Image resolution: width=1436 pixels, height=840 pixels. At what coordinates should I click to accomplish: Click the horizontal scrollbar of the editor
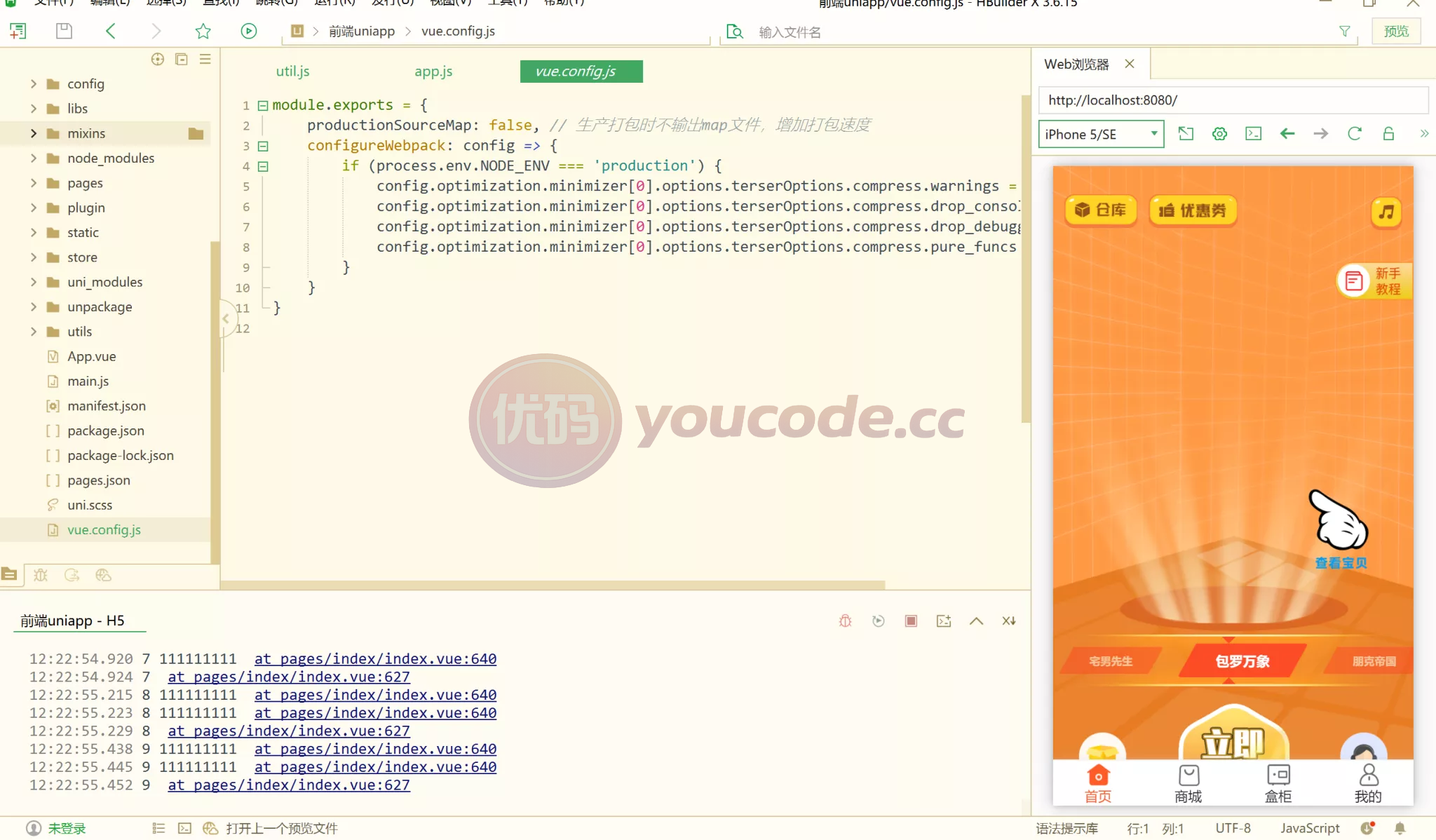(x=553, y=585)
